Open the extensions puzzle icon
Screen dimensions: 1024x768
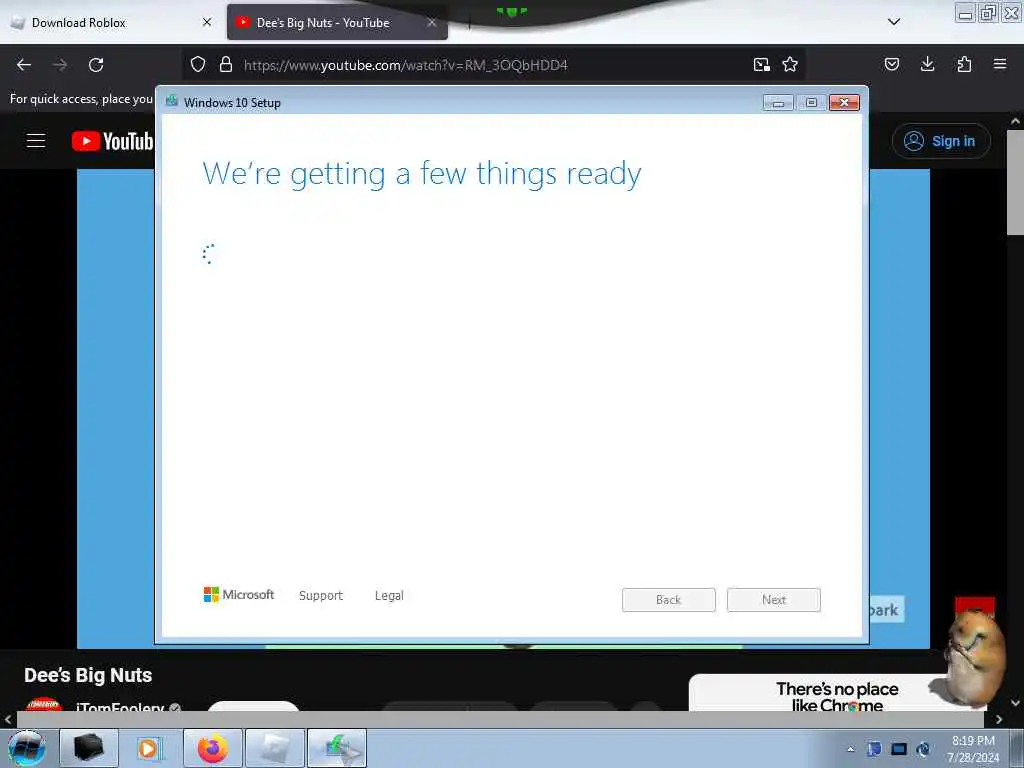pos(964,64)
